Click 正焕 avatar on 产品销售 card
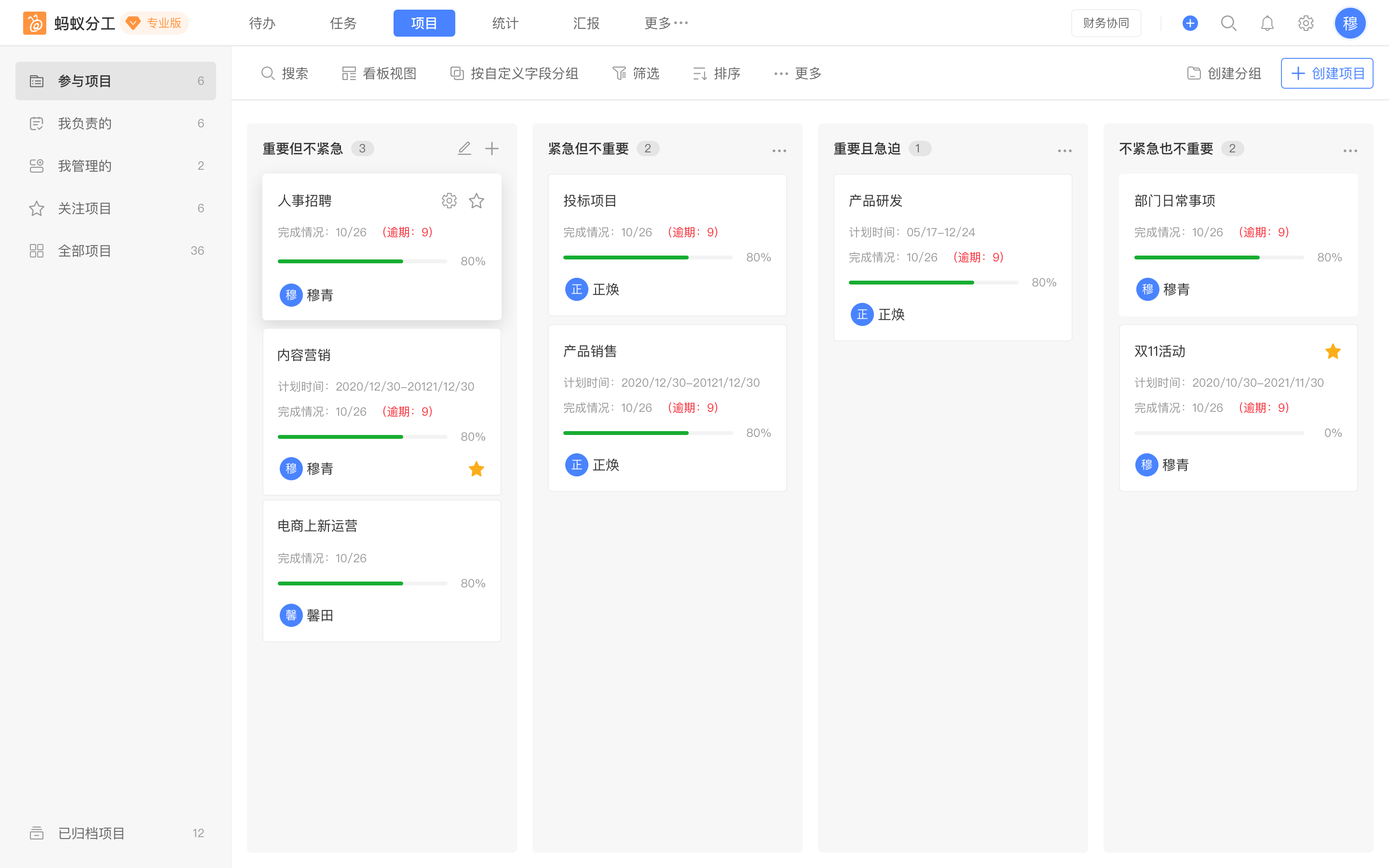 click(x=577, y=465)
